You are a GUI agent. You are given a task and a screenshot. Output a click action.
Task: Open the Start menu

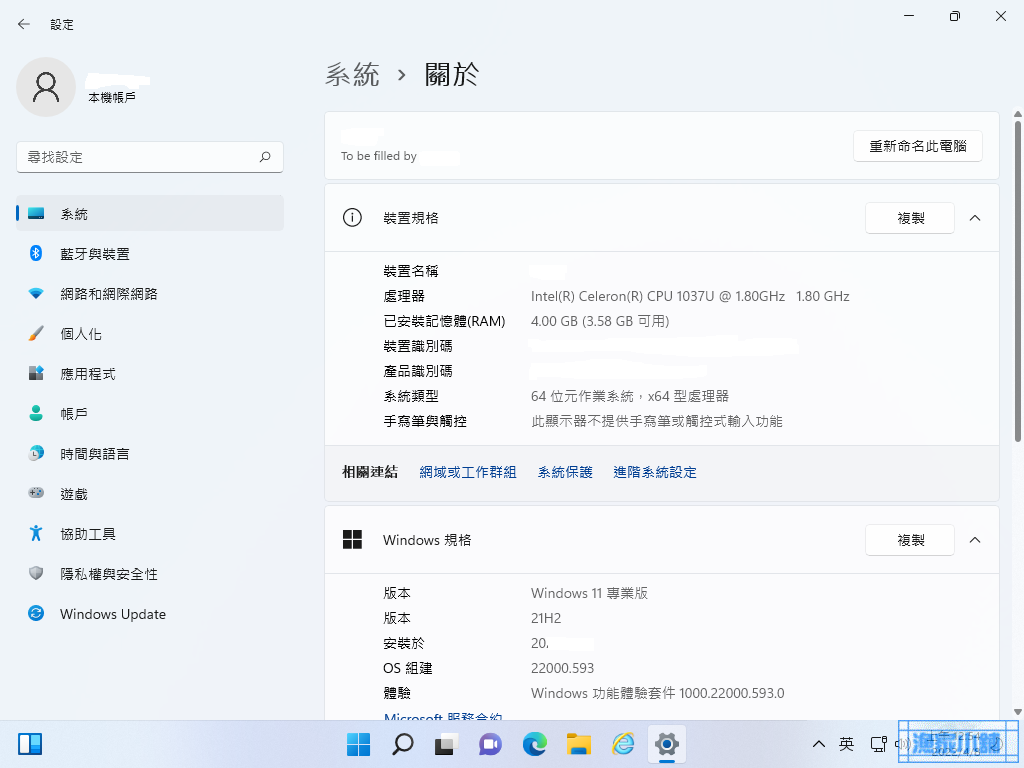358,744
